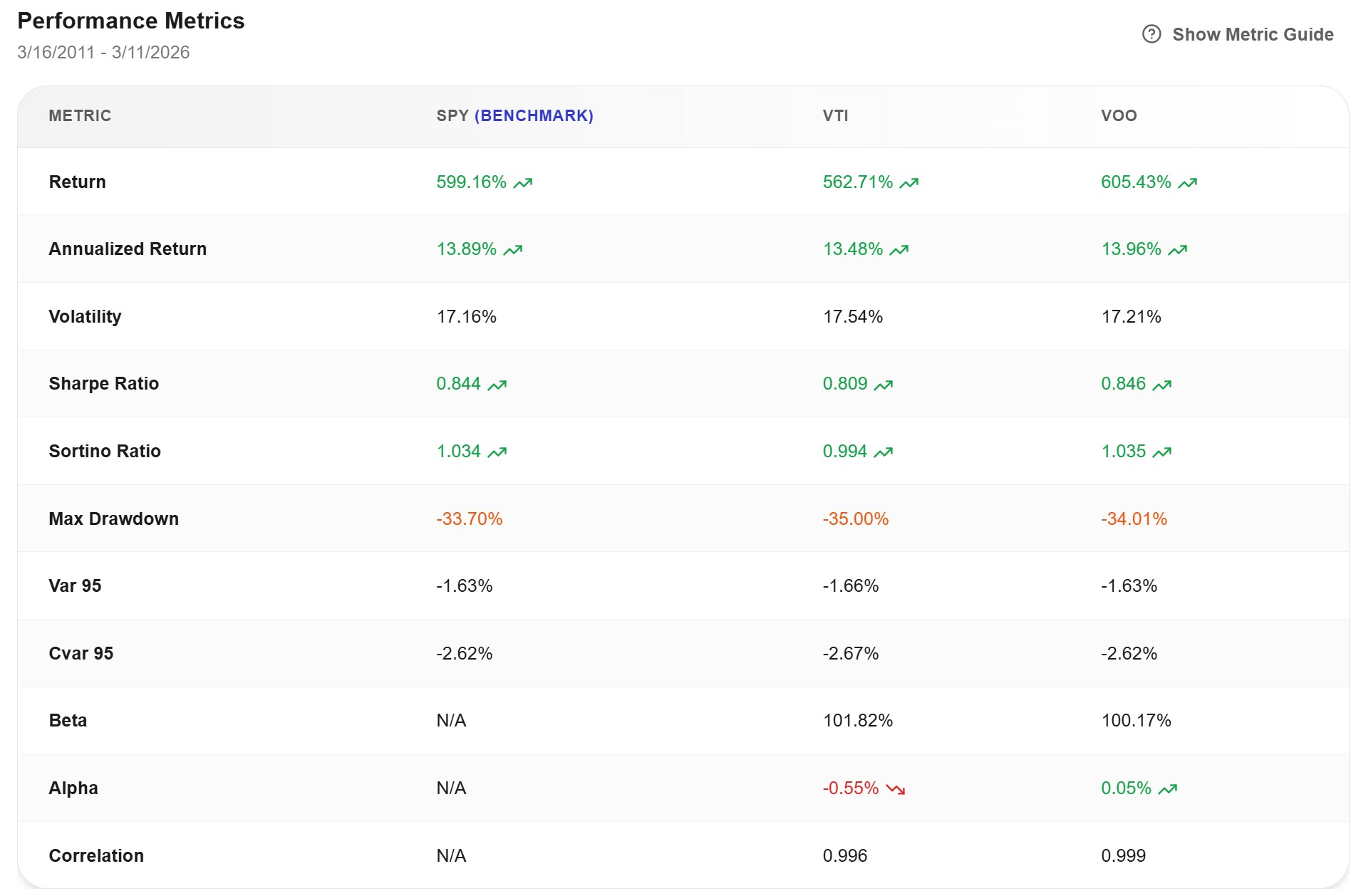Click the arrow icon next to SPY Sortino Ratio
This screenshot has height=896, width=1361.
[497, 452]
